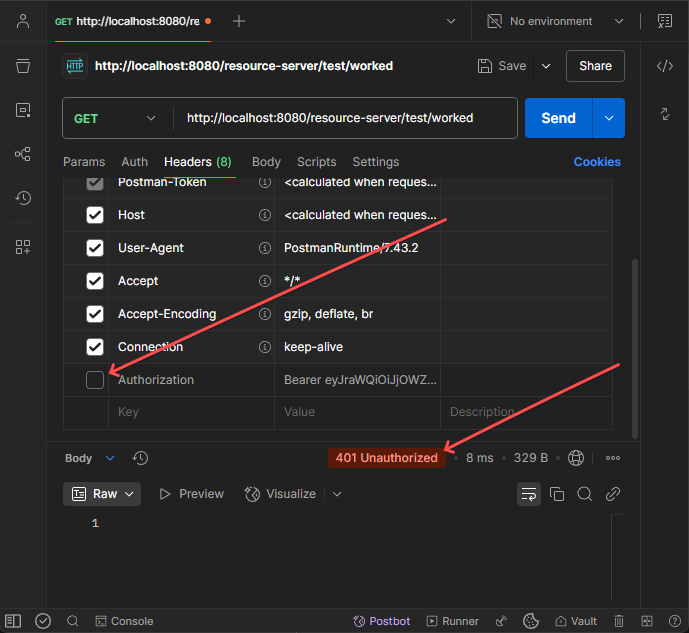689x633 pixels.
Task: Switch to the Auth tab
Action: point(134,162)
